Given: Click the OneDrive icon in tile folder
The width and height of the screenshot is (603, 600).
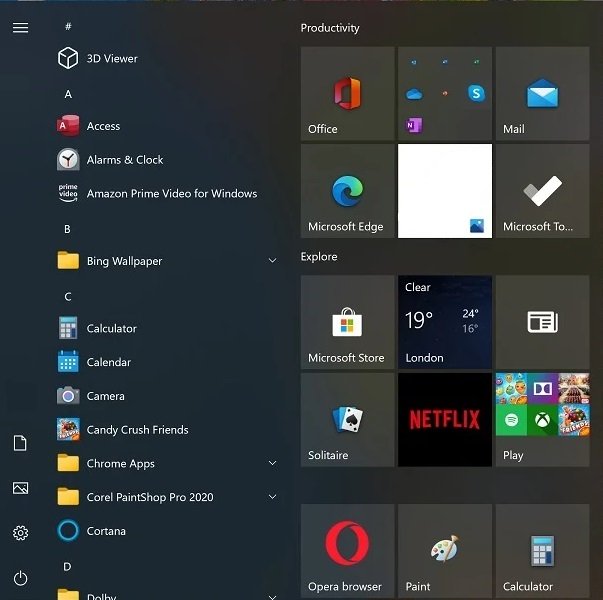Looking at the screenshot, I should pyautogui.click(x=414, y=93).
